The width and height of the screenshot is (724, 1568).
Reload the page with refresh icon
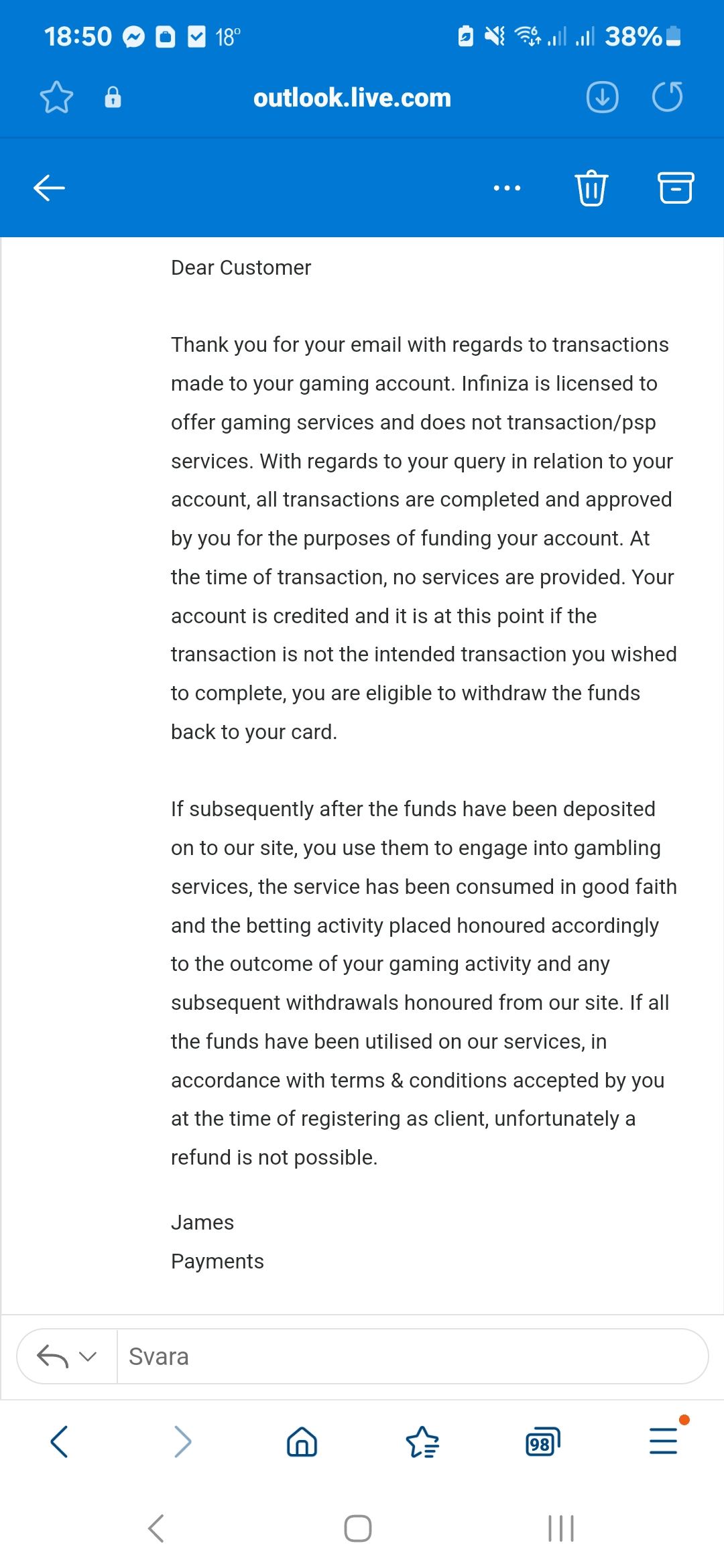pyautogui.click(x=667, y=98)
